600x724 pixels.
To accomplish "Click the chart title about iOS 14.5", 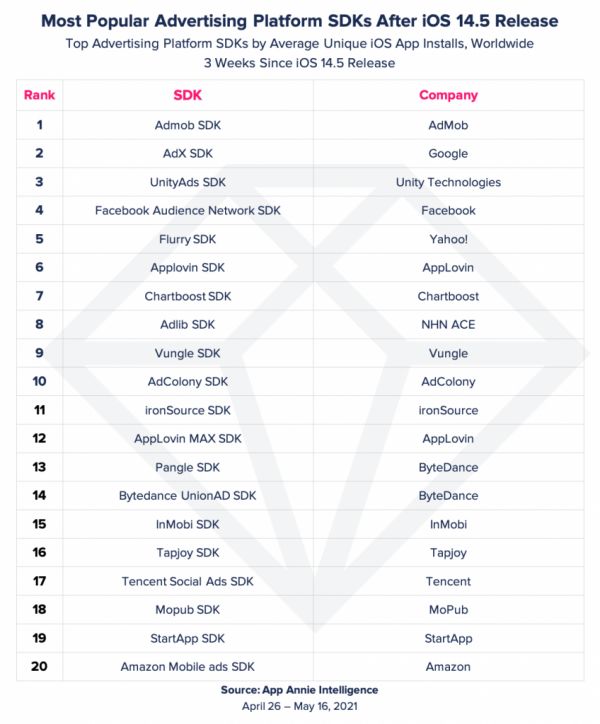I will pyautogui.click(x=299, y=20).
